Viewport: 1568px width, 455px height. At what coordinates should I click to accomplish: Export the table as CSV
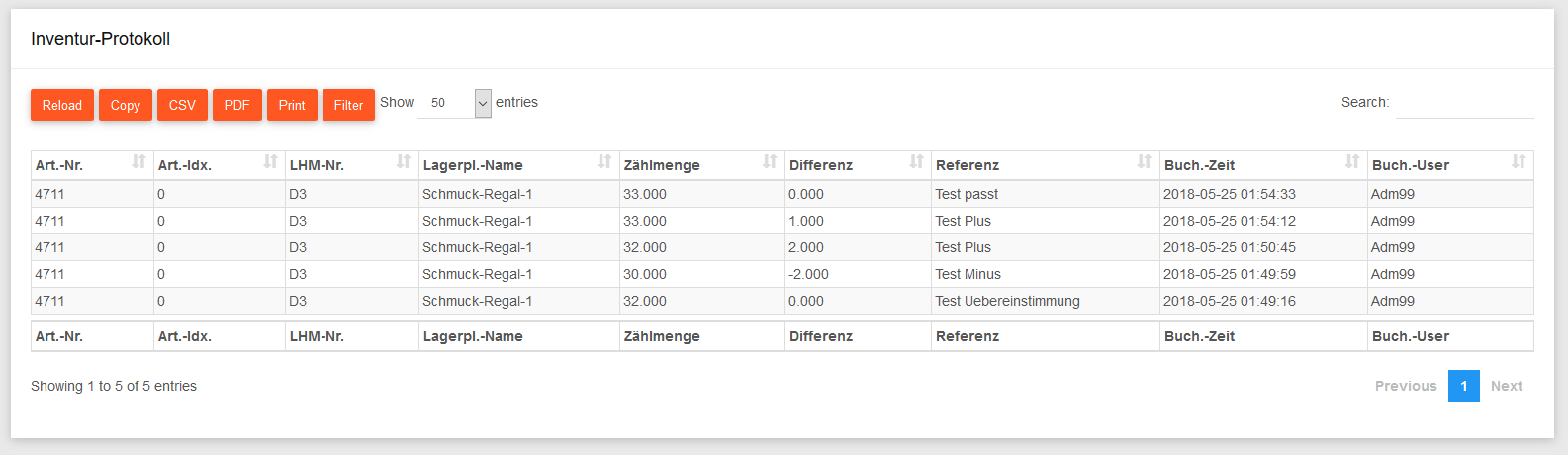pyautogui.click(x=182, y=105)
